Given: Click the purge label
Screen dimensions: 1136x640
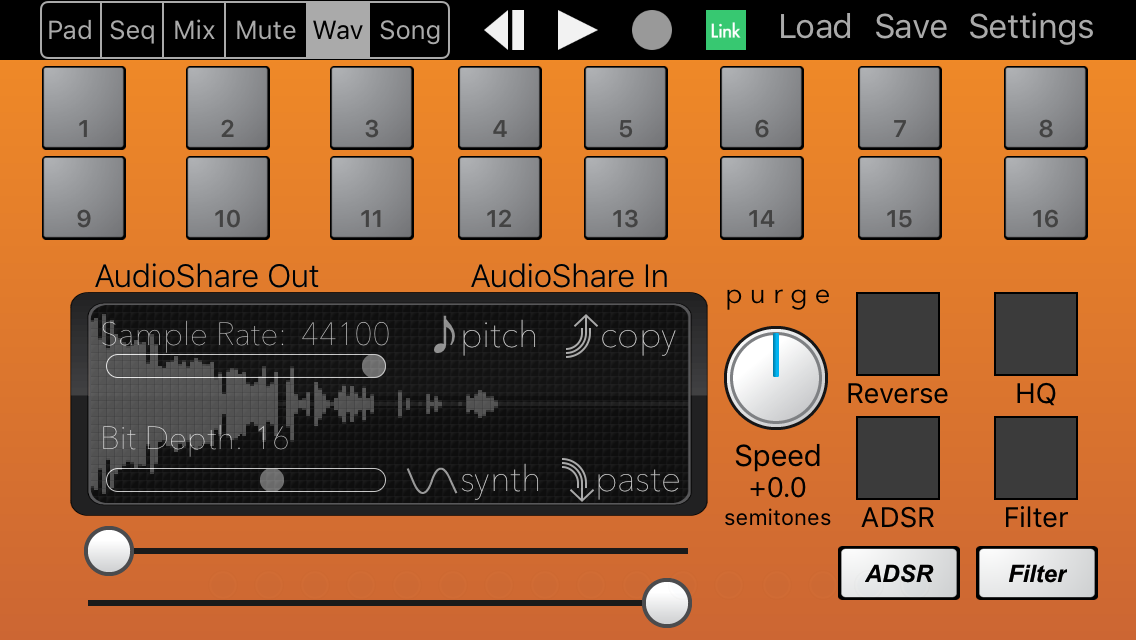Looking at the screenshot, I should [x=778, y=296].
